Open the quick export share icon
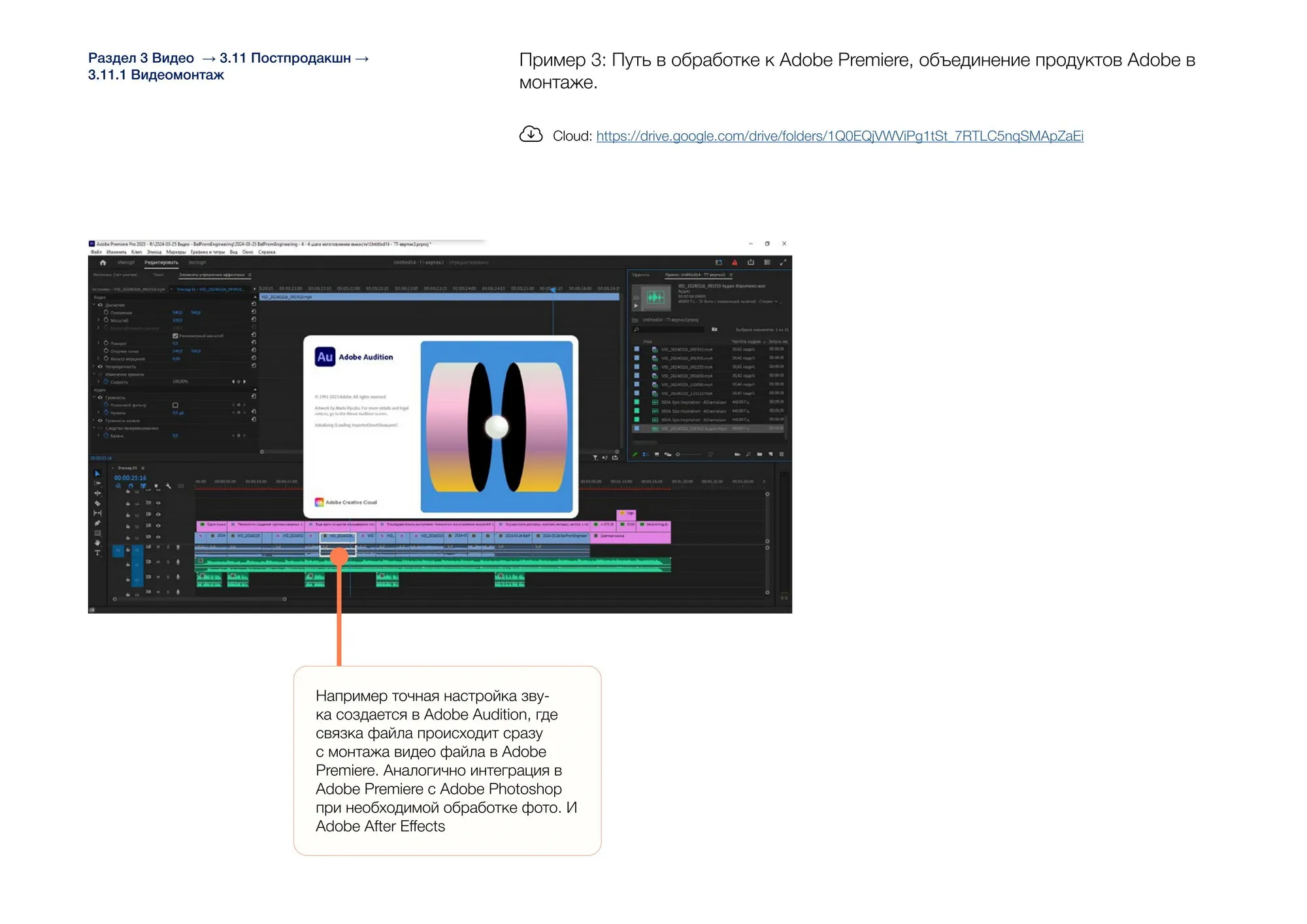Image resolution: width=1307 pixels, height=924 pixels. [x=751, y=263]
